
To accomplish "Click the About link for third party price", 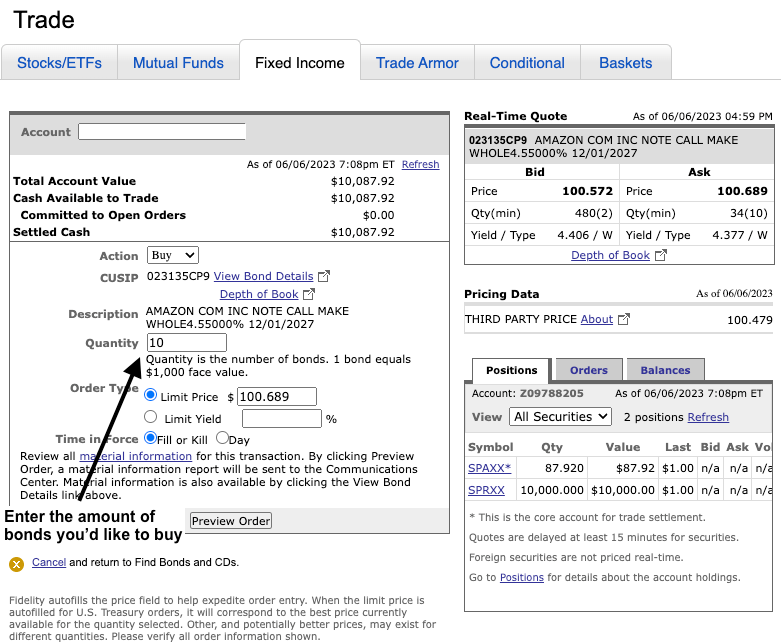I will pyautogui.click(x=597, y=319).
